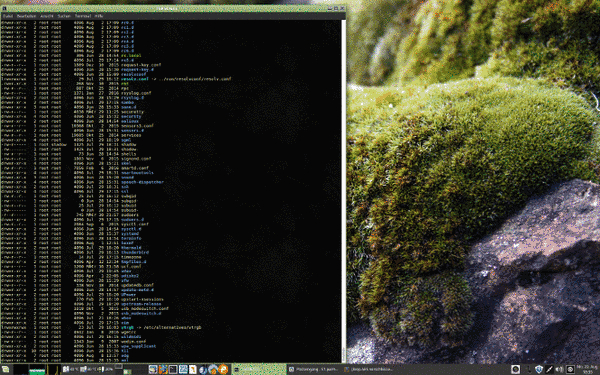Click the updatedb.conf entry in the listing

[137, 285]
